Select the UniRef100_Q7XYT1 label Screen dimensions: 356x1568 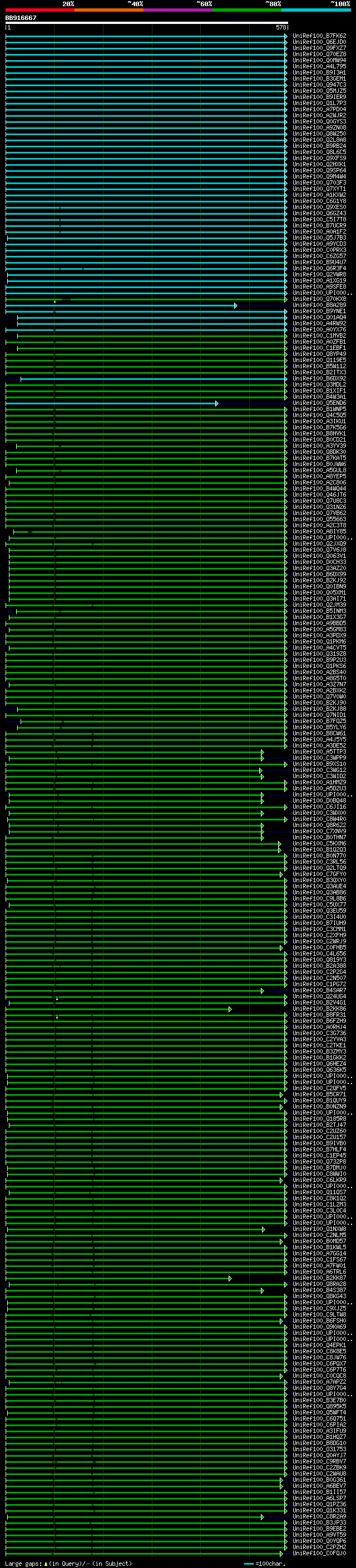click(319, 189)
